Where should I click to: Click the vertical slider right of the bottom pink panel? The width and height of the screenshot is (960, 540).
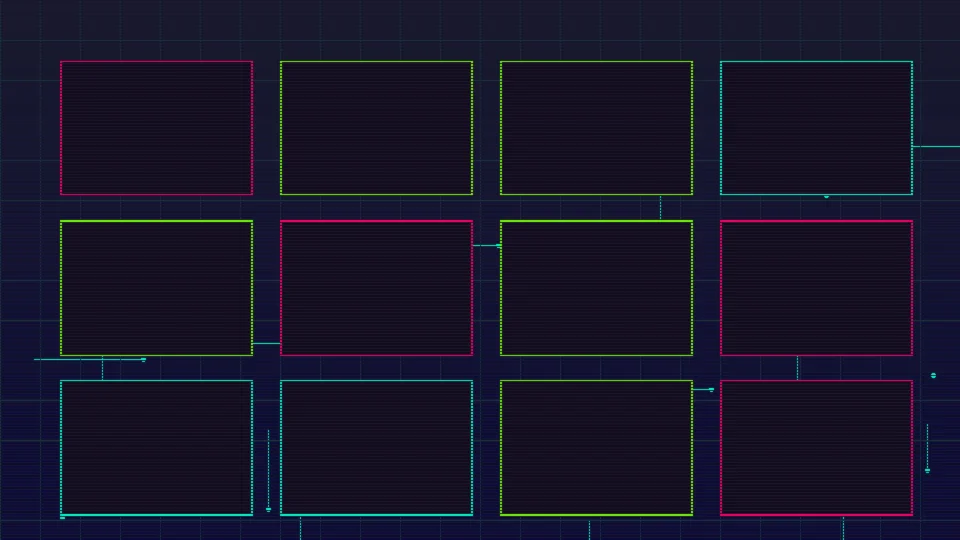(x=927, y=448)
